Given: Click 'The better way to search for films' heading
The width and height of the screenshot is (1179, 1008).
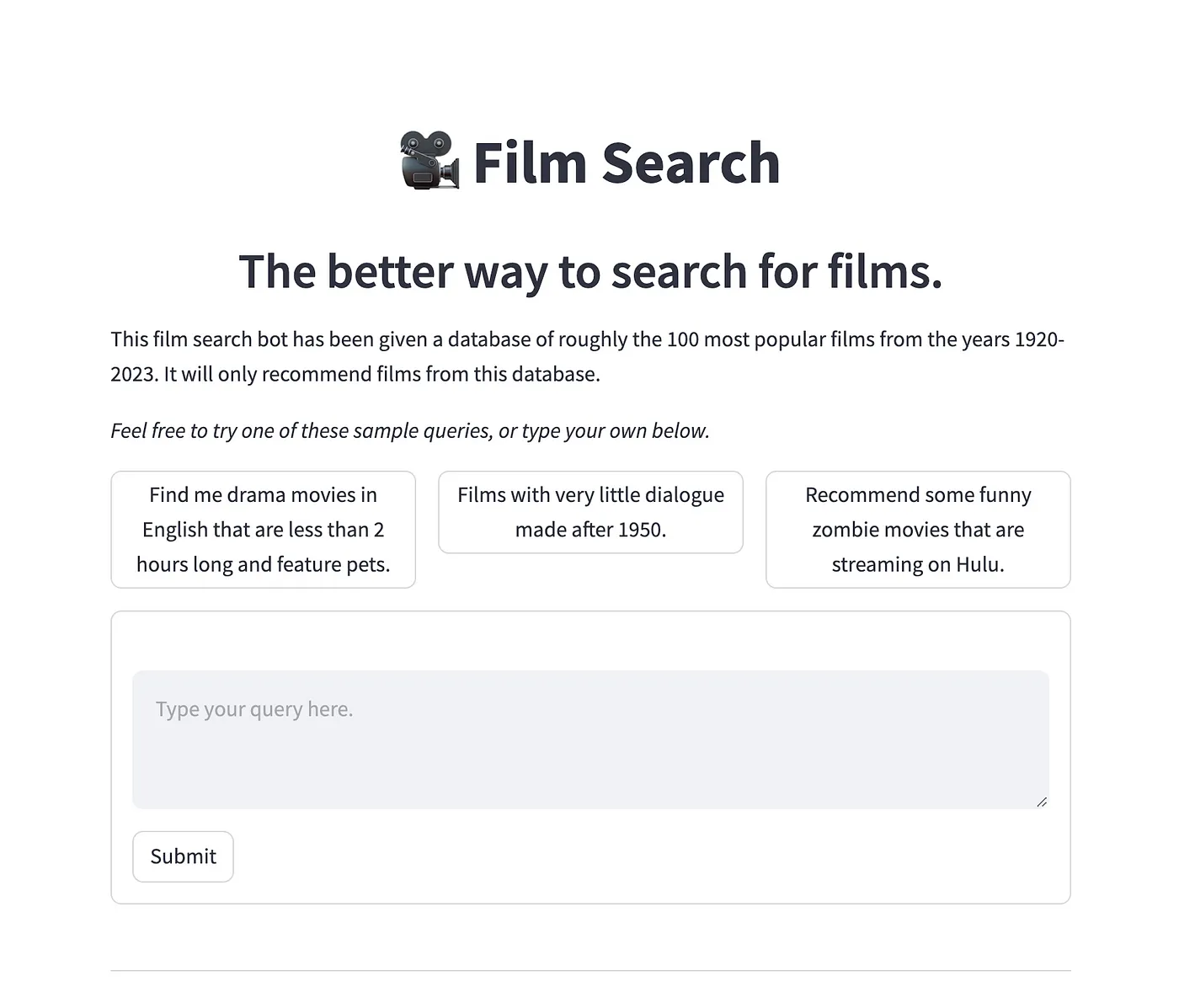Looking at the screenshot, I should (x=590, y=271).
